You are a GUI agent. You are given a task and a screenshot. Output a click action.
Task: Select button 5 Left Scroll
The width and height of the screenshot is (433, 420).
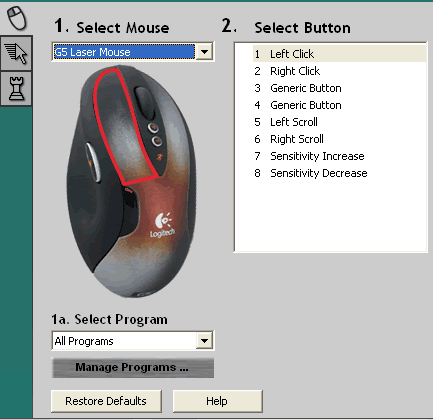(x=339, y=122)
